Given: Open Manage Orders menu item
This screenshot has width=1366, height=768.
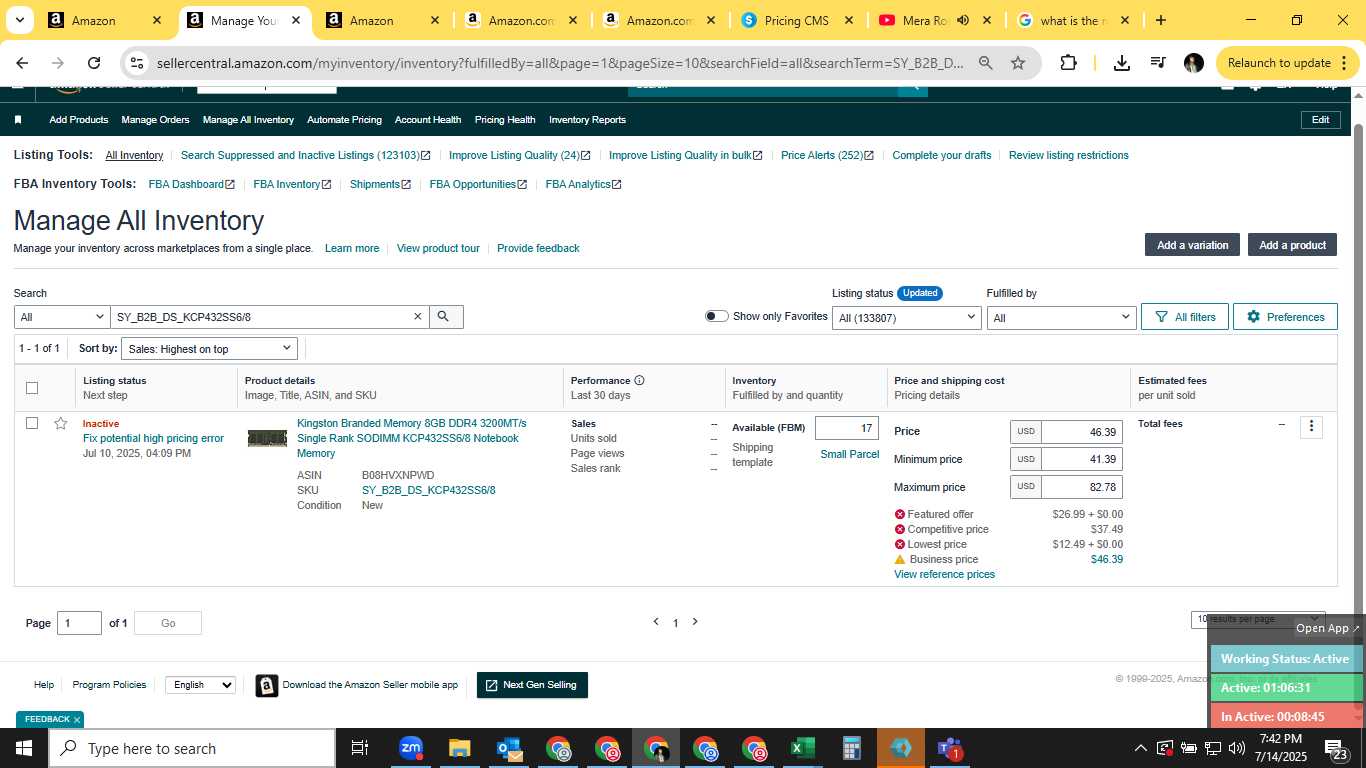Looking at the screenshot, I should pyautogui.click(x=155, y=120).
